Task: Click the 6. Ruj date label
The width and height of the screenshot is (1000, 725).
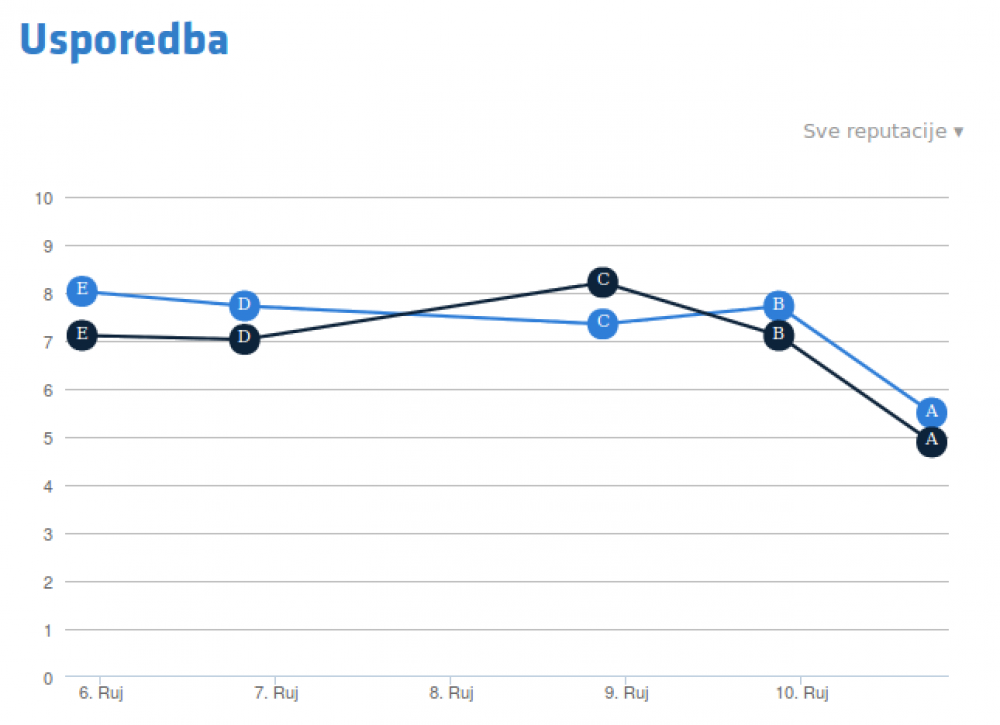Action: (x=101, y=693)
